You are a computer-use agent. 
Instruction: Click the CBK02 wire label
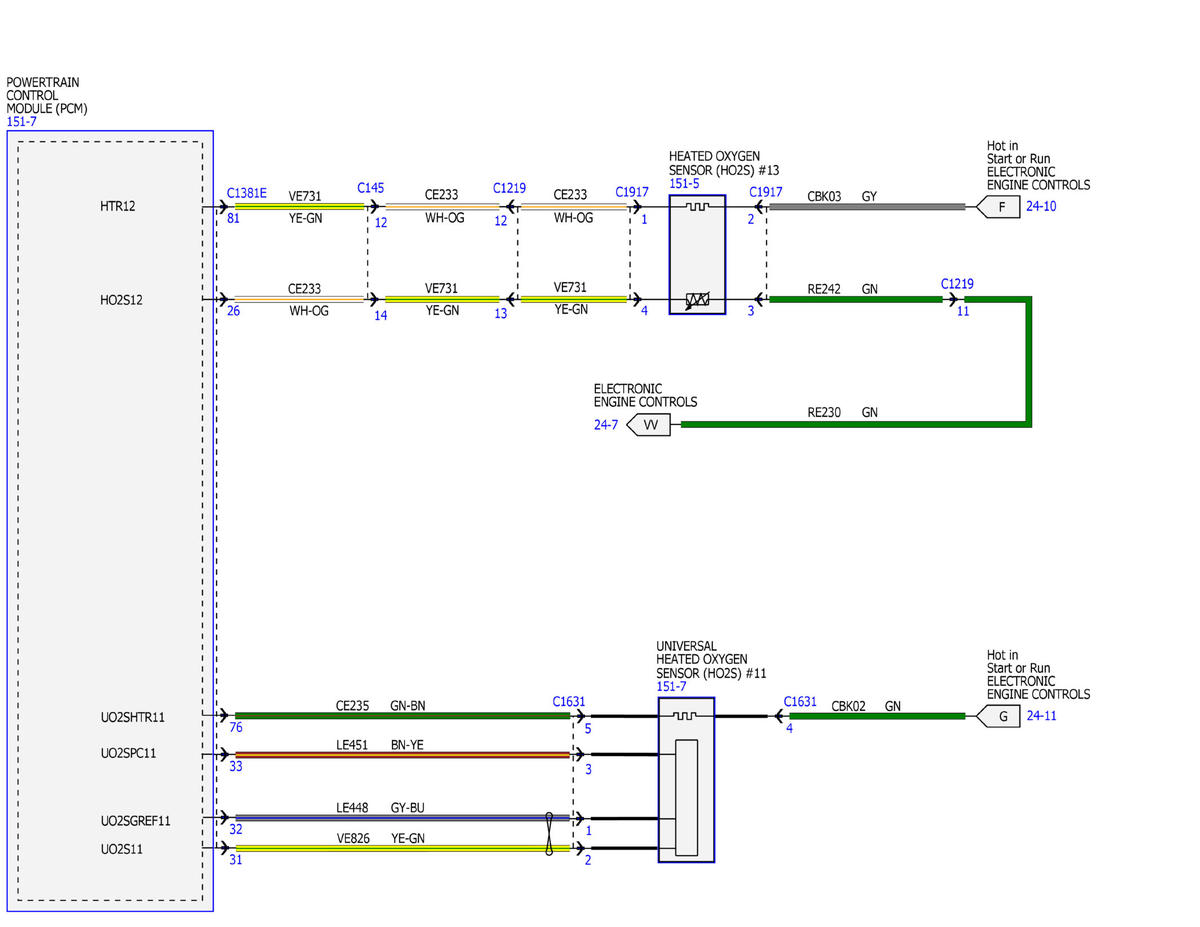[849, 705]
